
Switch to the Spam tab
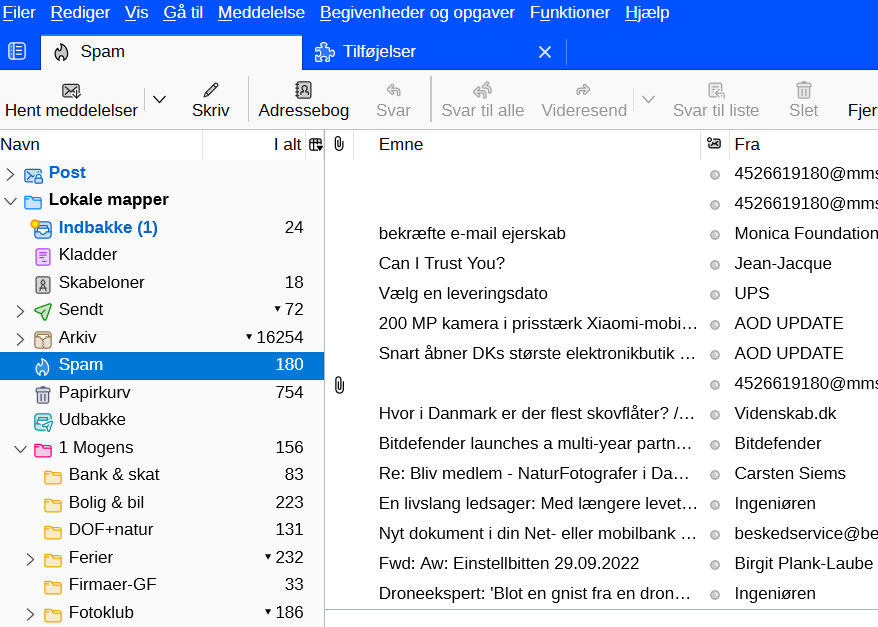171,52
